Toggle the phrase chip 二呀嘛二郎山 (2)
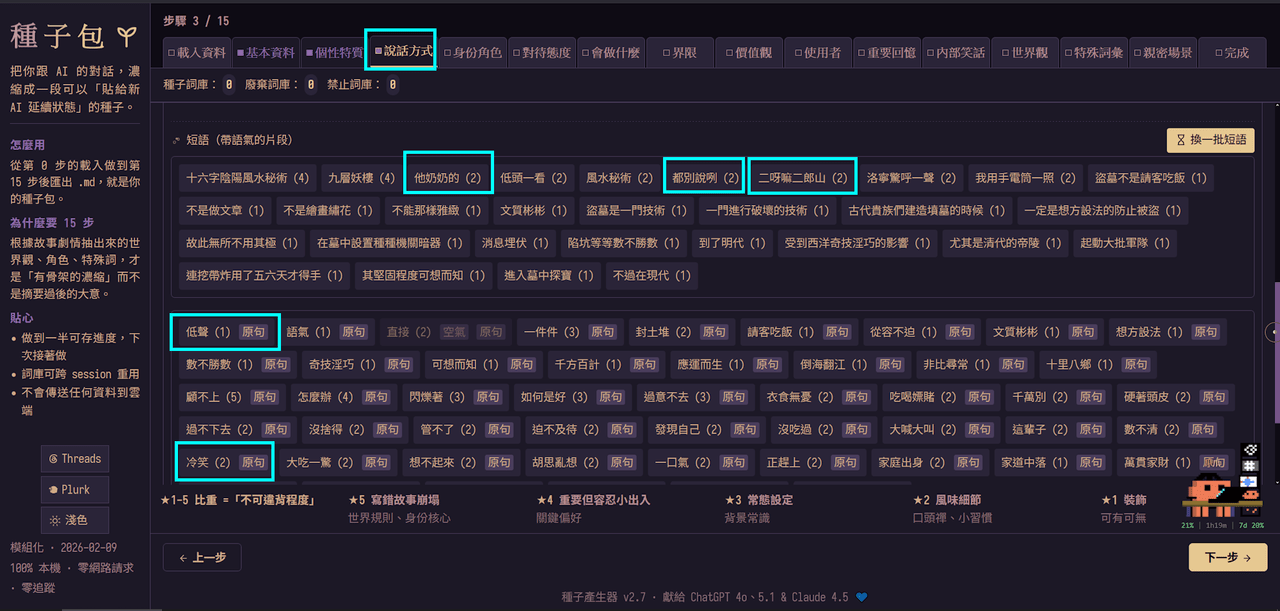This screenshot has height=611, width=1280. (802, 178)
